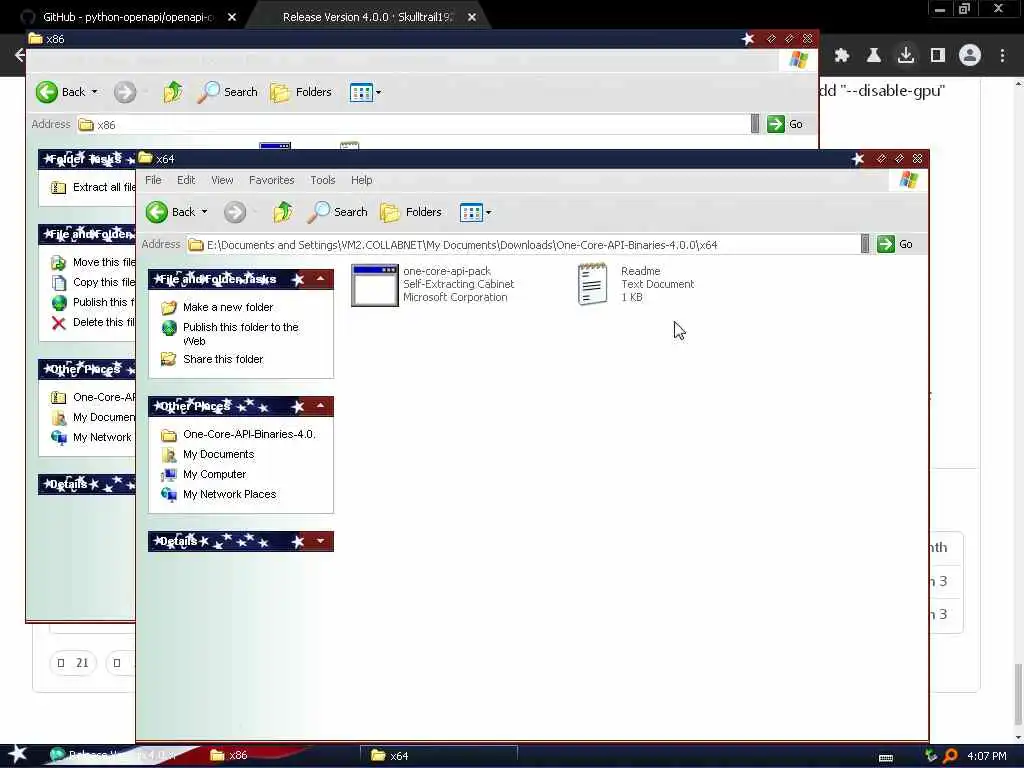Toggle Folders pane in x86 window
The image size is (1024, 768).
(x=301, y=92)
